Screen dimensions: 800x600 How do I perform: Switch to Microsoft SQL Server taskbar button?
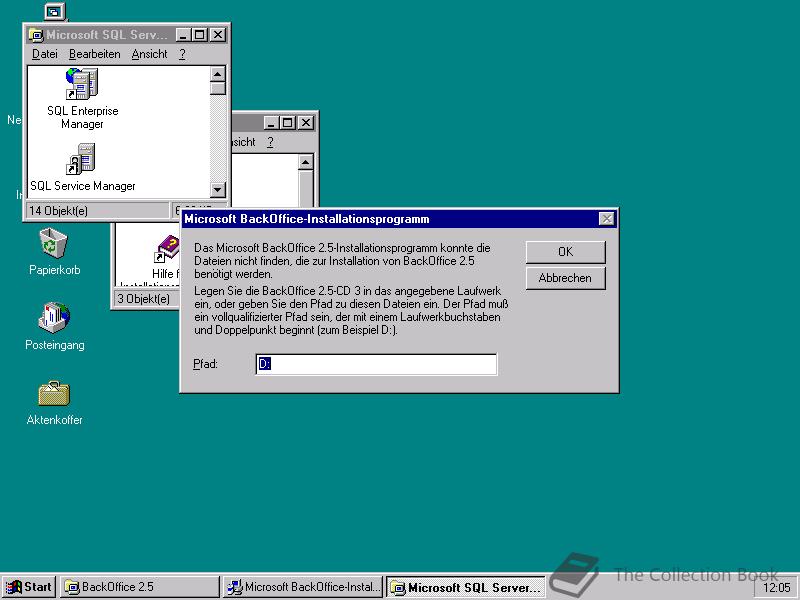point(466,587)
